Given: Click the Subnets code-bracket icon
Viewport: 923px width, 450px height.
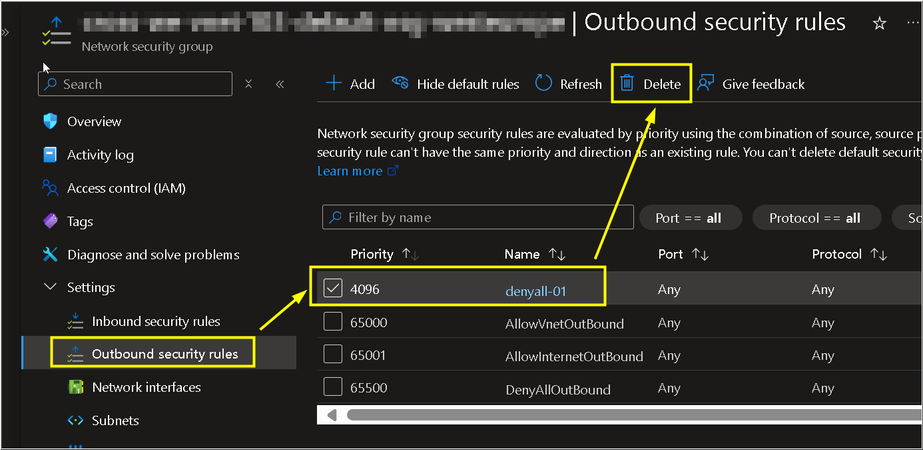Looking at the screenshot, I should coord(75,421).
